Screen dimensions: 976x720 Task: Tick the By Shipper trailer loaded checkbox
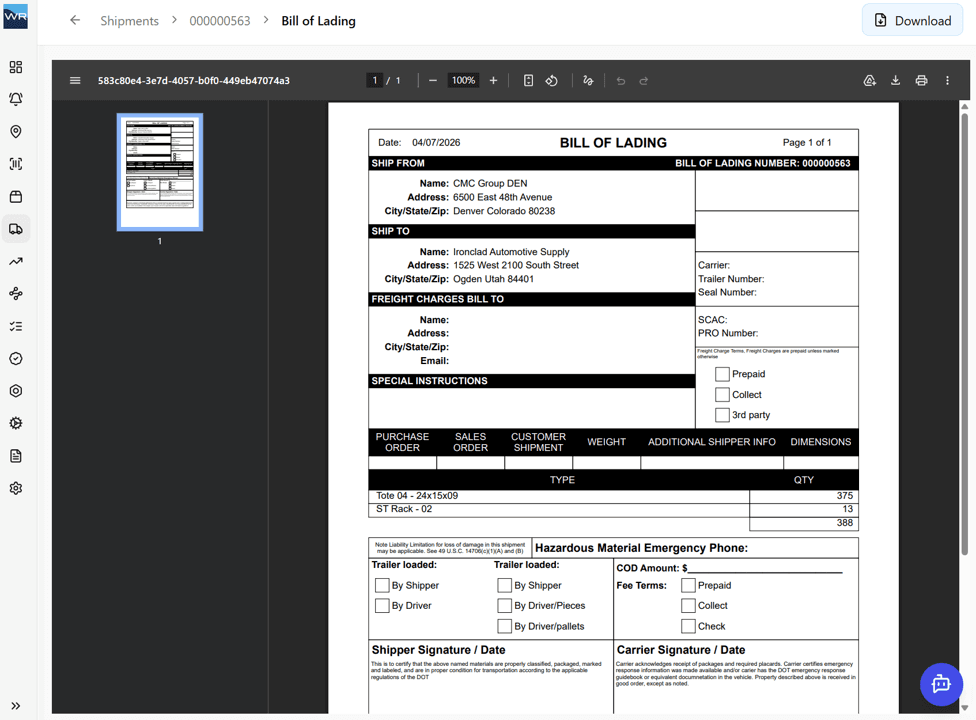(382, 585)
